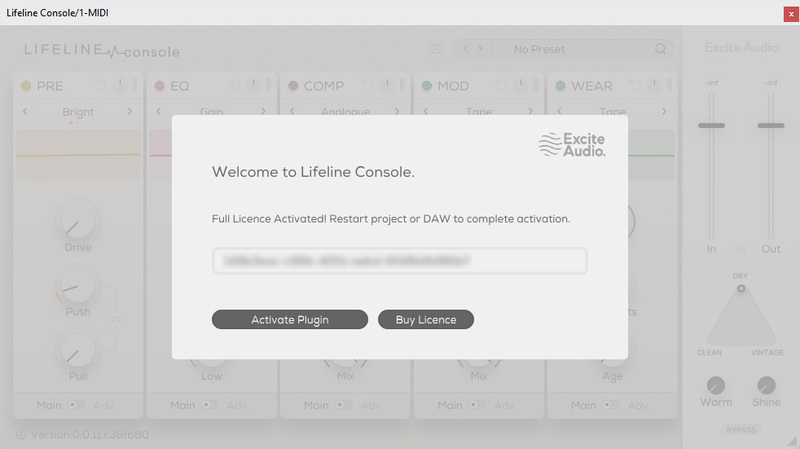
Task: Click the window resize corner grip
Action: point(792,441)
